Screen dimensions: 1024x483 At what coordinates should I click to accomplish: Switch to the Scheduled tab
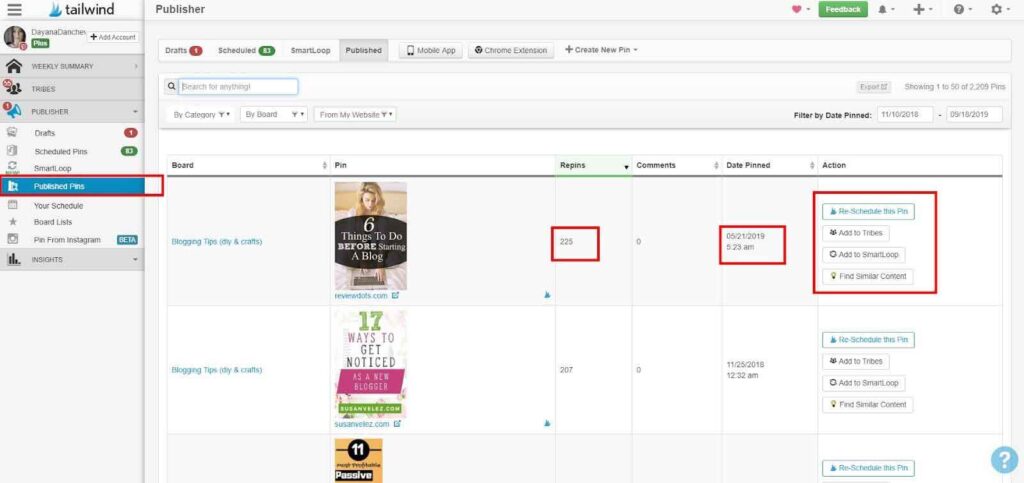click(x=246, y=50)
